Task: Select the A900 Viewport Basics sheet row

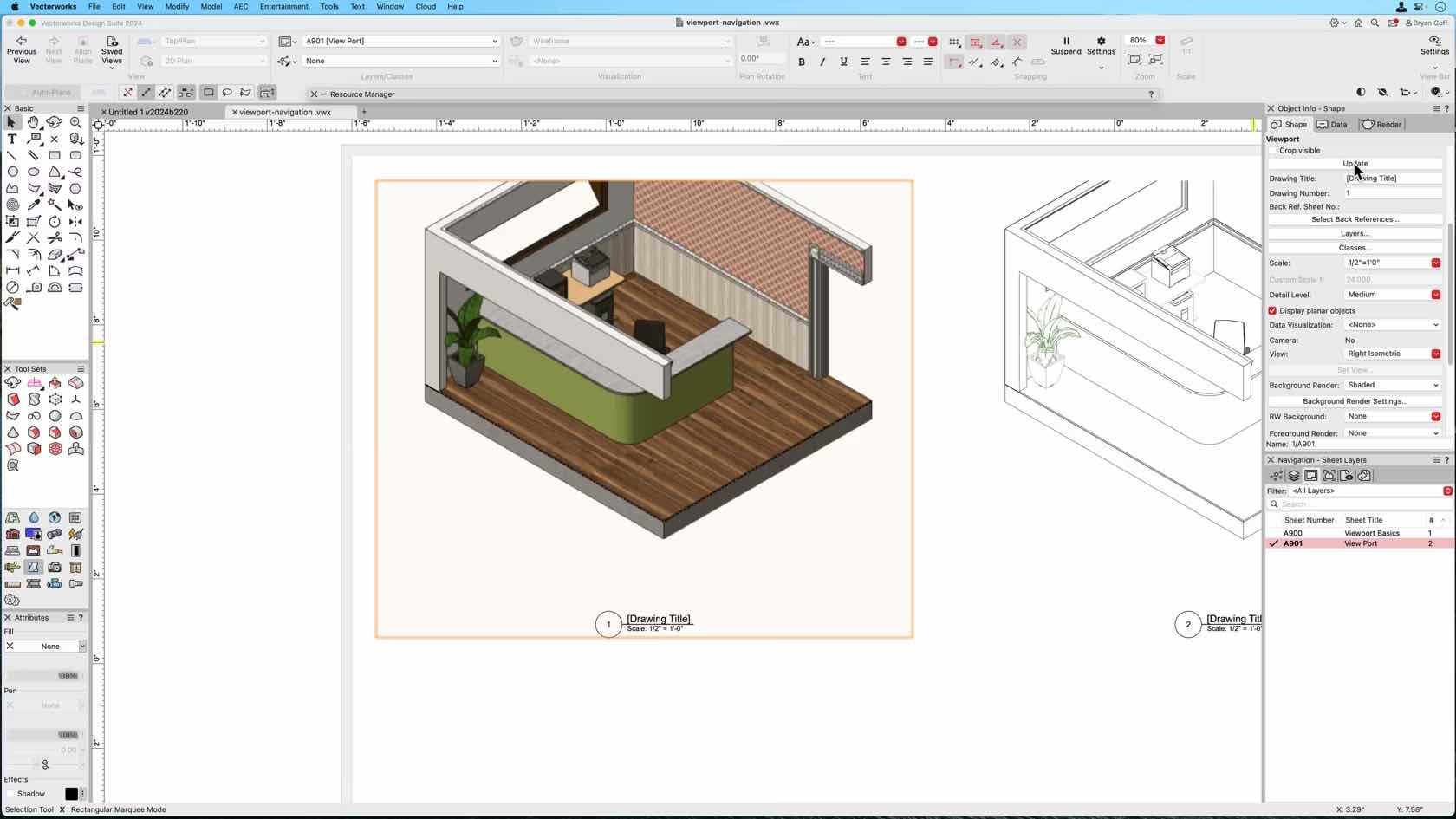Action: tap(1343, 533)
